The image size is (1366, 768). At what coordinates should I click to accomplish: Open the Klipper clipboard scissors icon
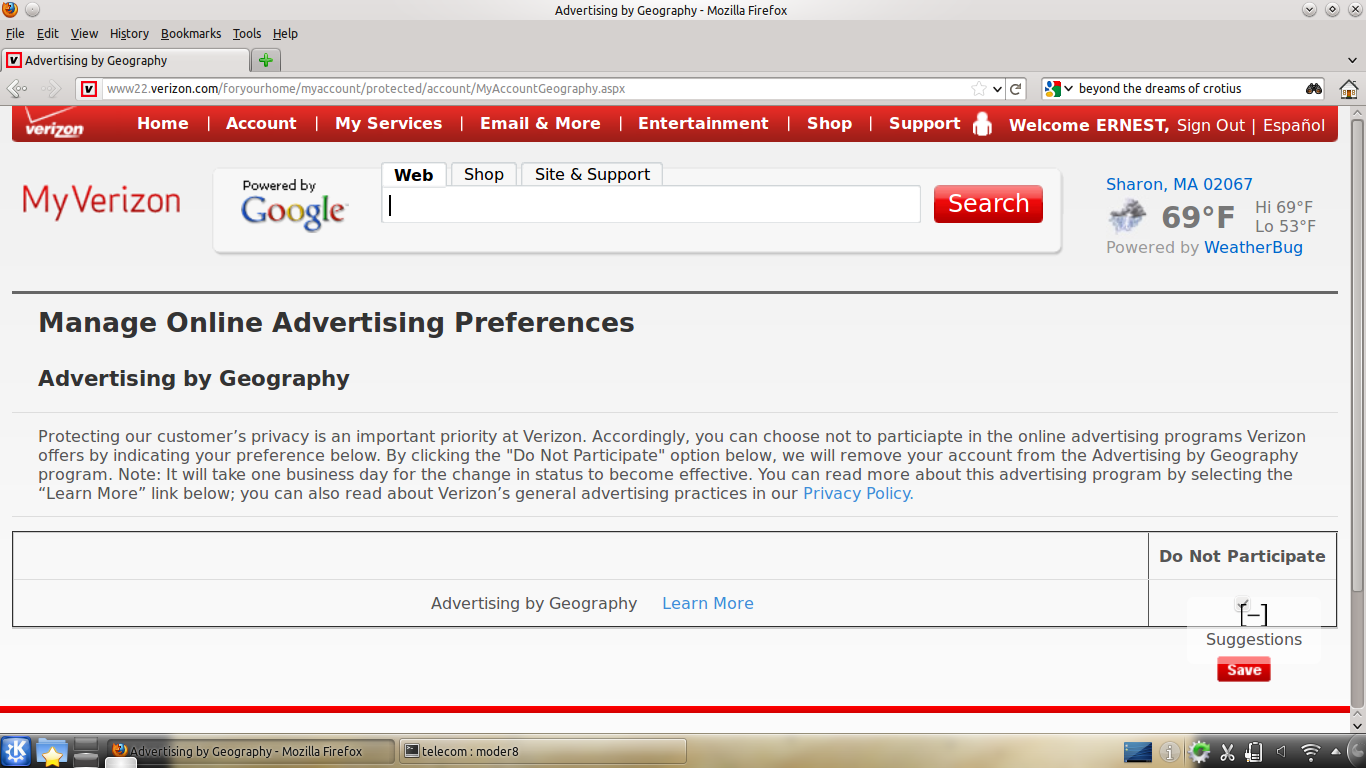click(x=1228, y=751)
